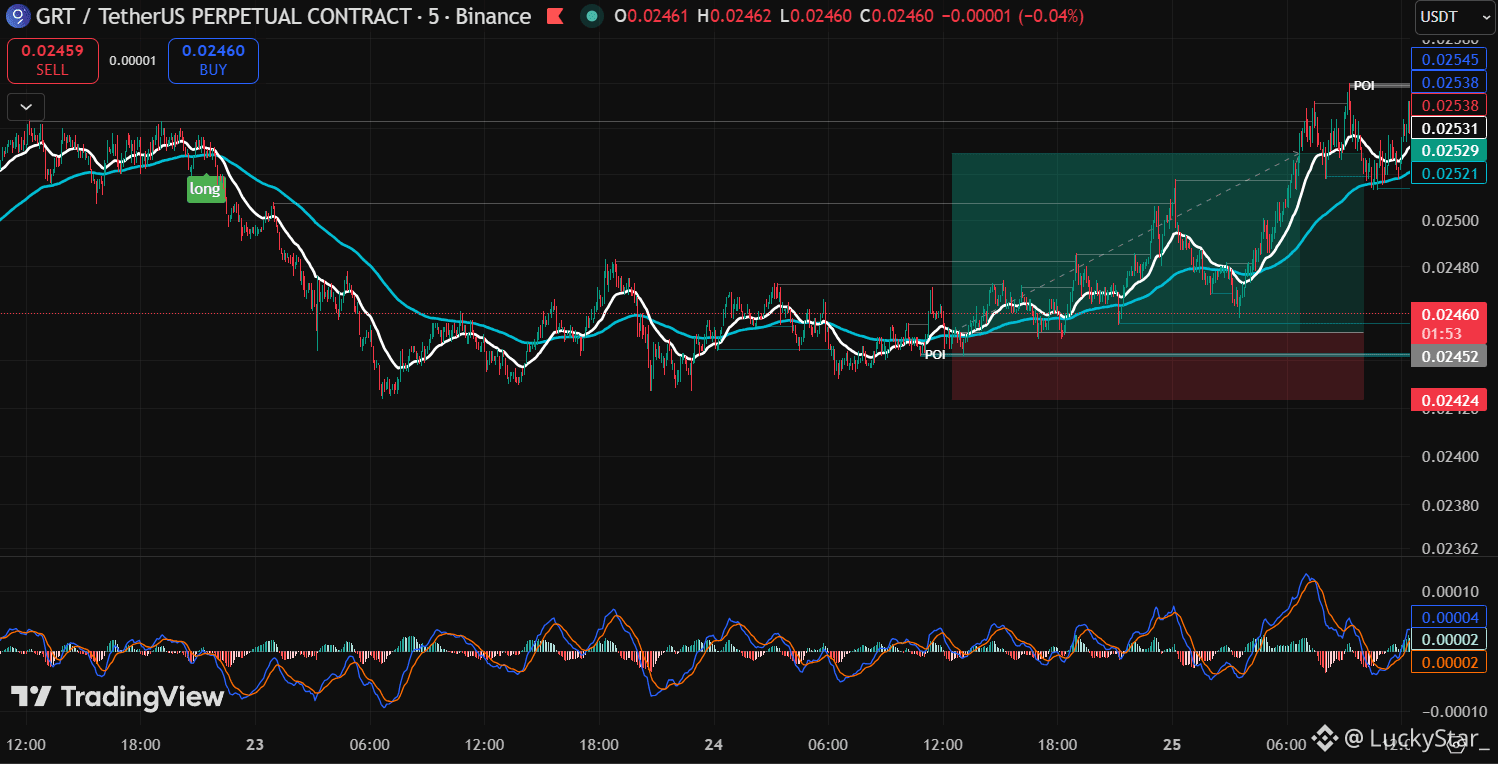
Task: Click the red flag icon beside Binance
Action: point(554,16)
